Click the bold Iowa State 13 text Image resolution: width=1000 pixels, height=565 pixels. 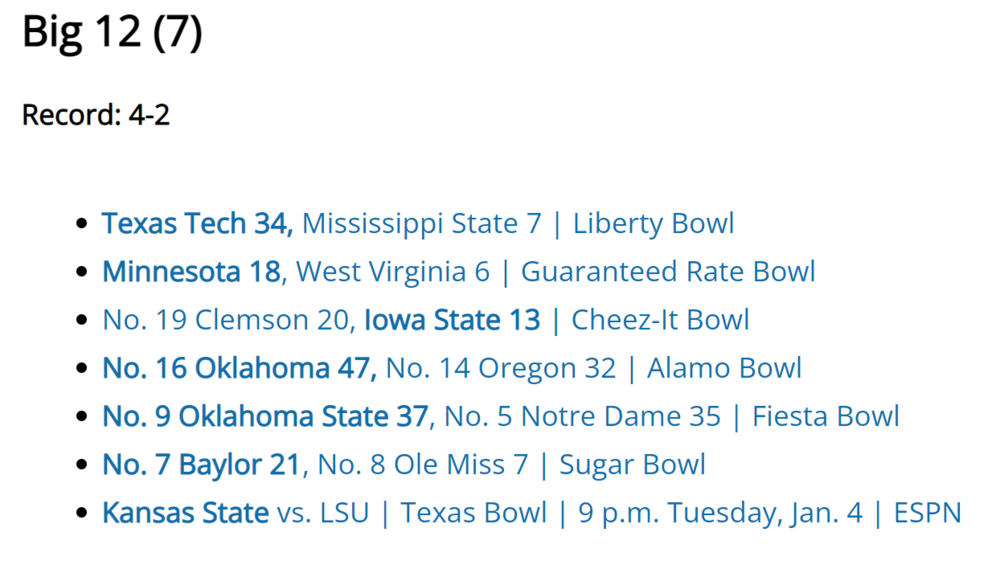(x=452, y=320)
